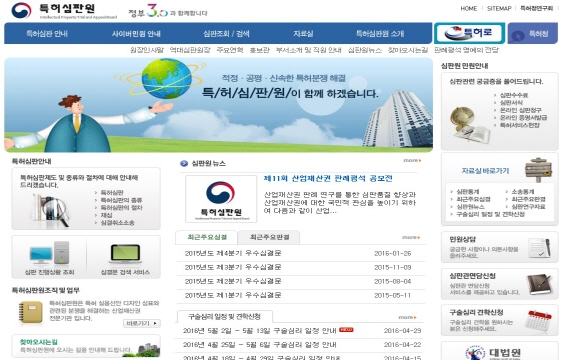Select the 홍보관 submenu item
567x360 pixels.
pos(259,50)
